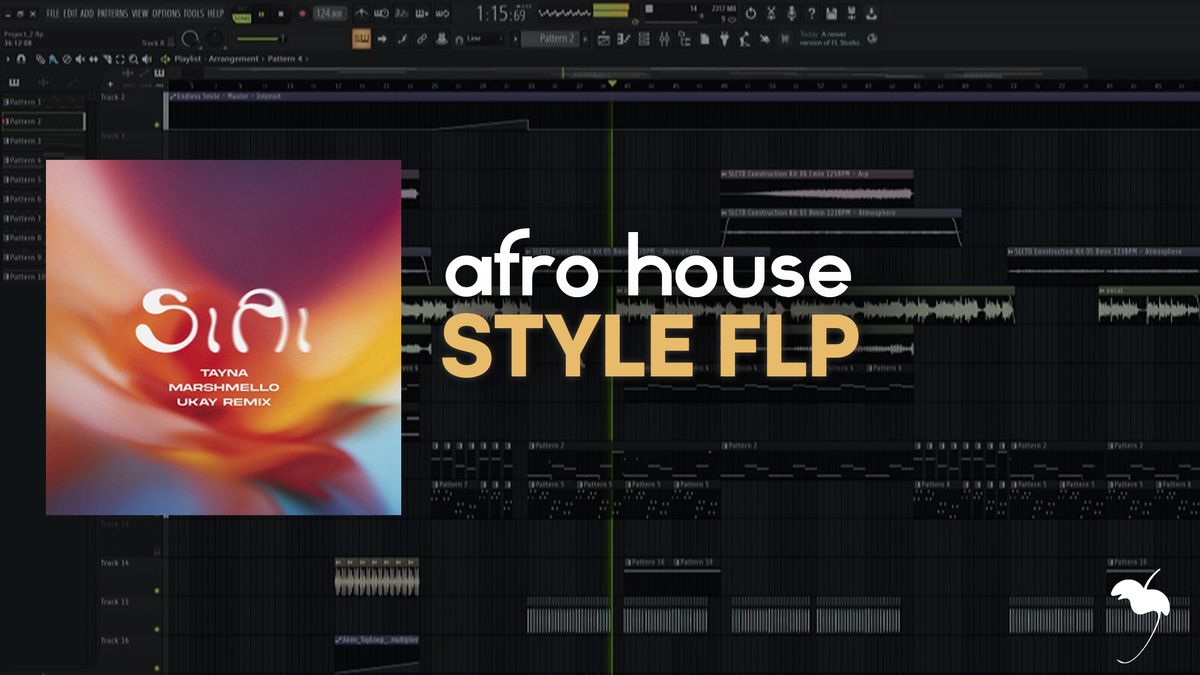Viewport: 1200px width, 675px height.
Task: Toggle the recording countdown
Action: (x=402, y=14)
